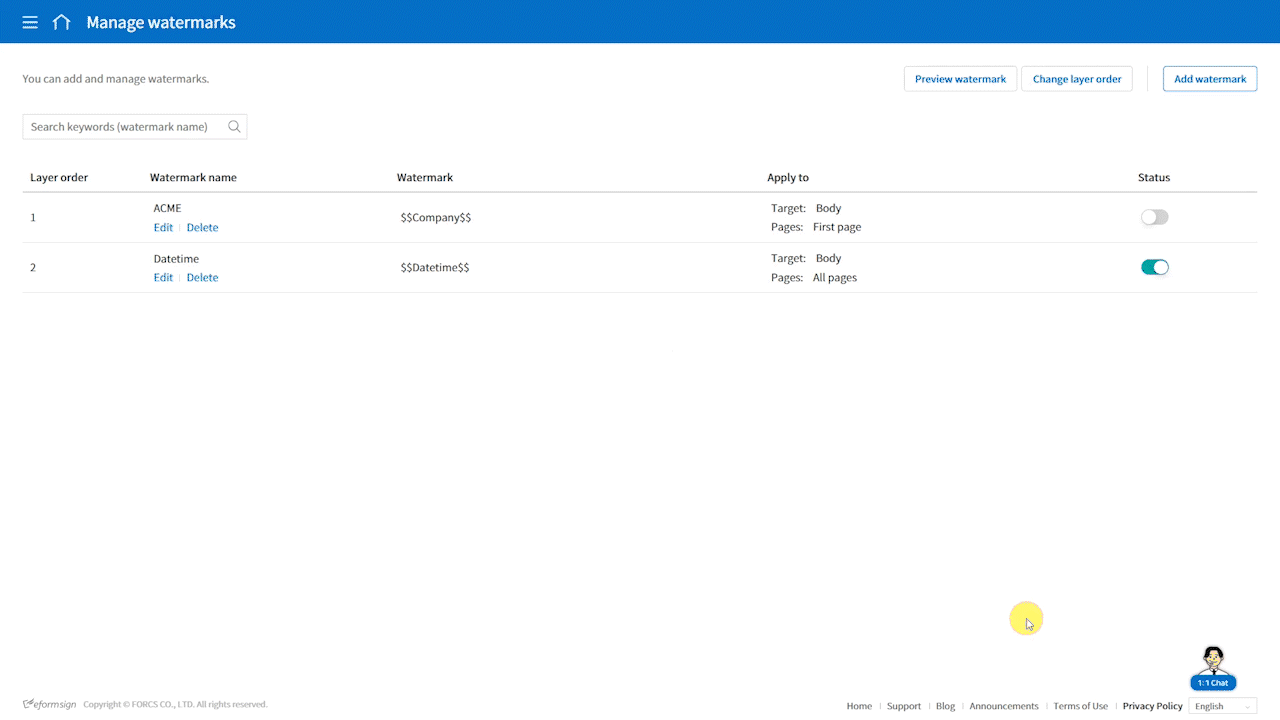Click the search magnifier icon

pos(234,127)
